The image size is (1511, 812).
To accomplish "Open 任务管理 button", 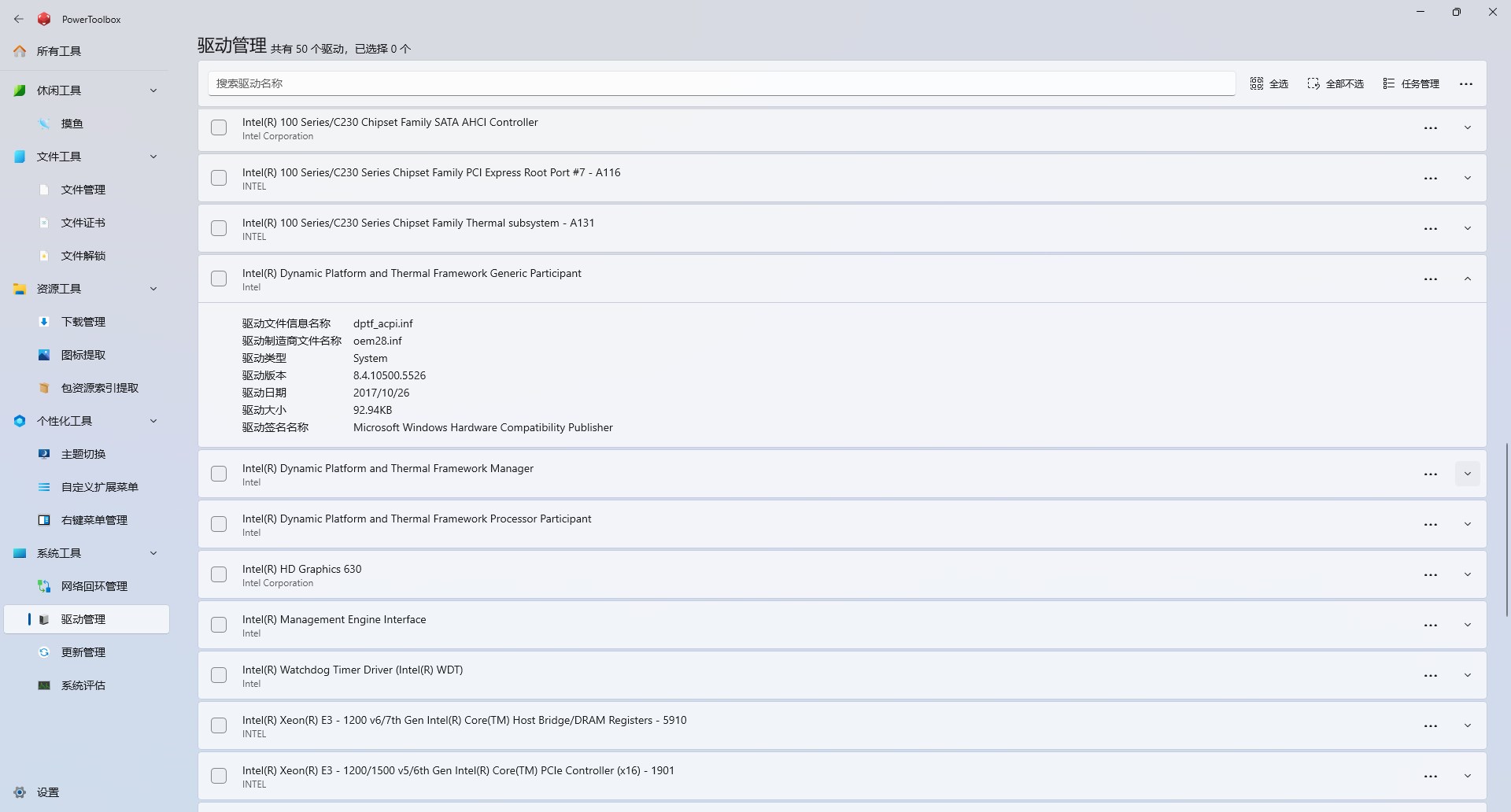I will (1411, 83).
